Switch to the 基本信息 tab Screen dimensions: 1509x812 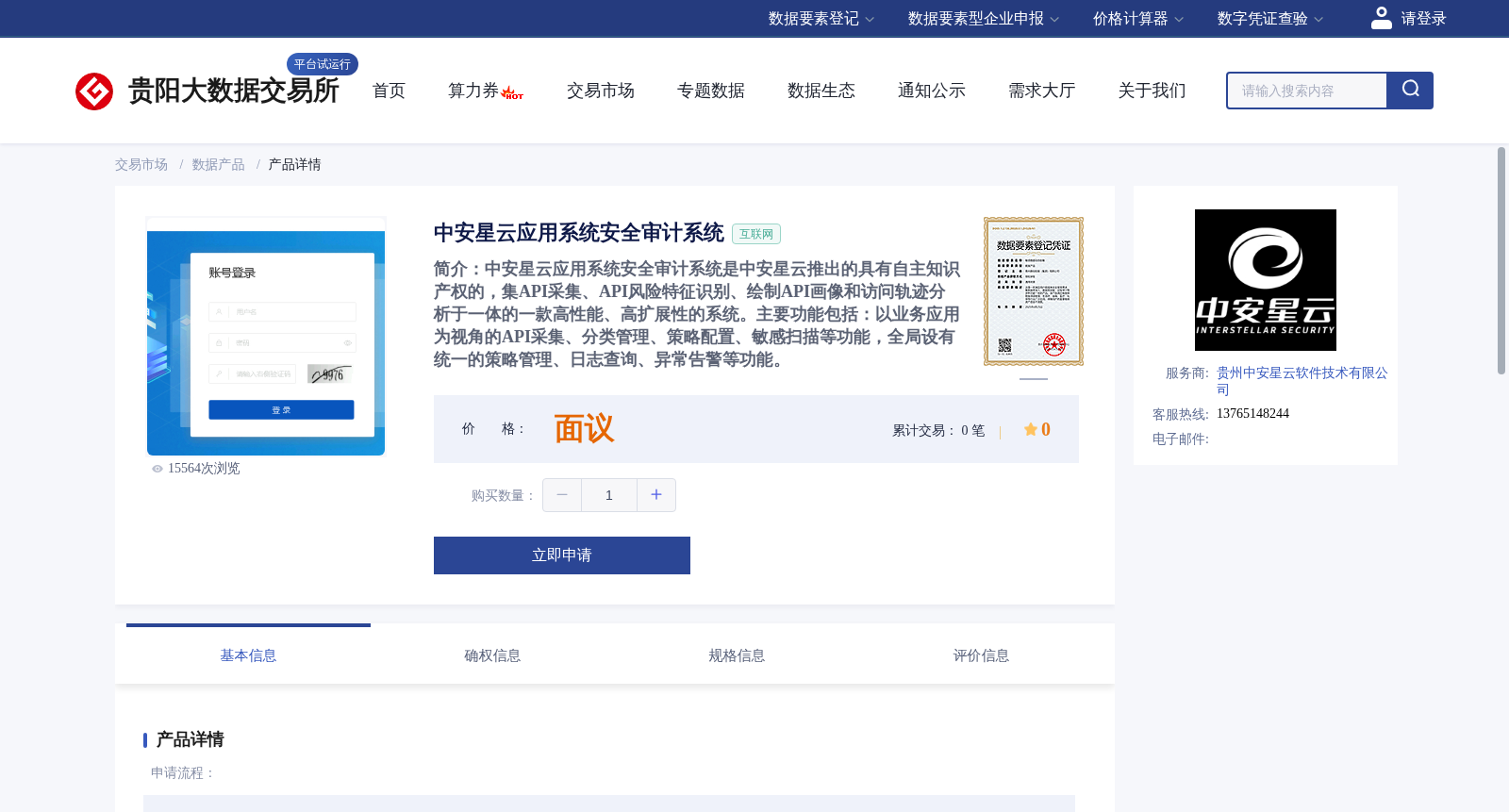tap(248, 655)
